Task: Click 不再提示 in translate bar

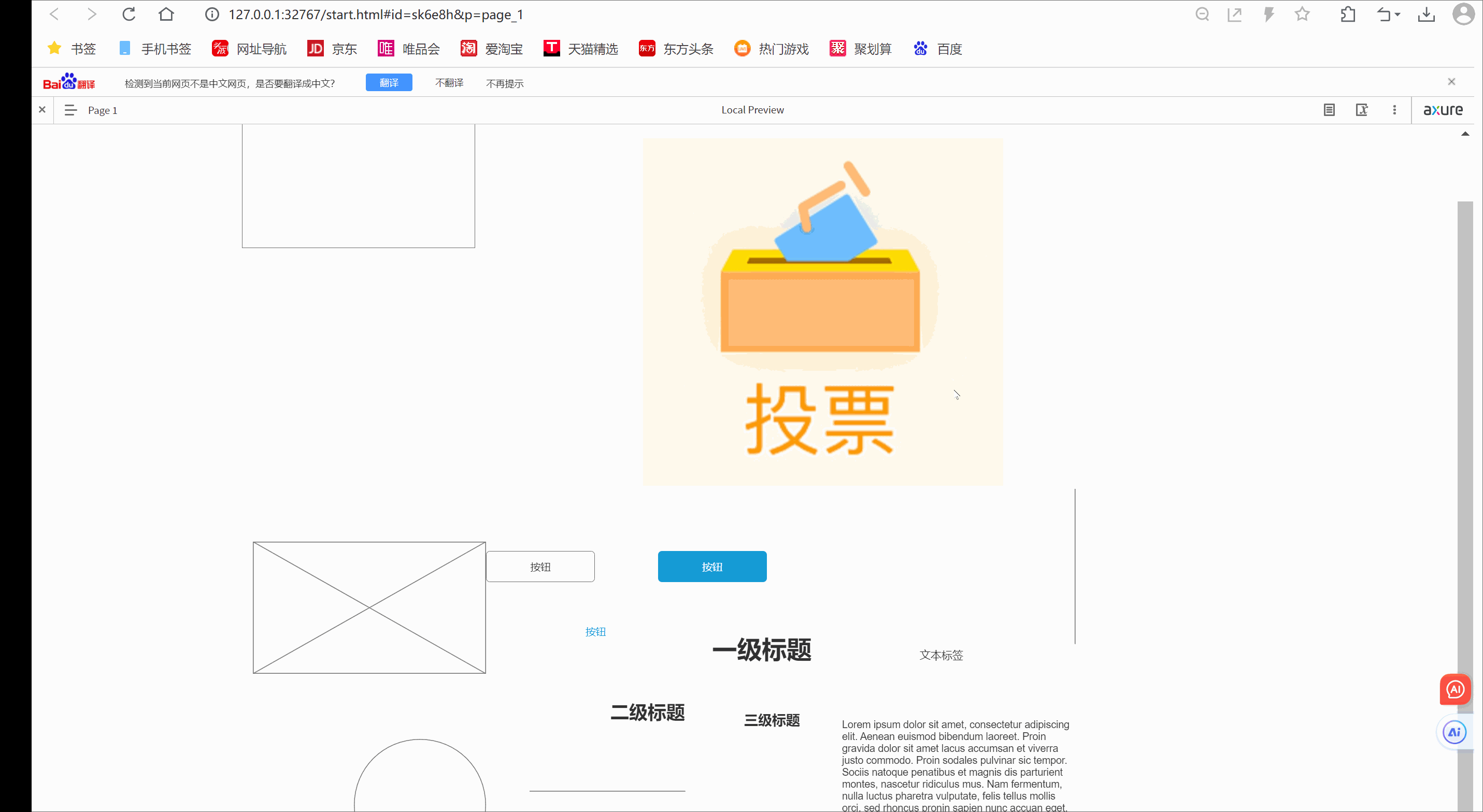Action: point(504,84)
